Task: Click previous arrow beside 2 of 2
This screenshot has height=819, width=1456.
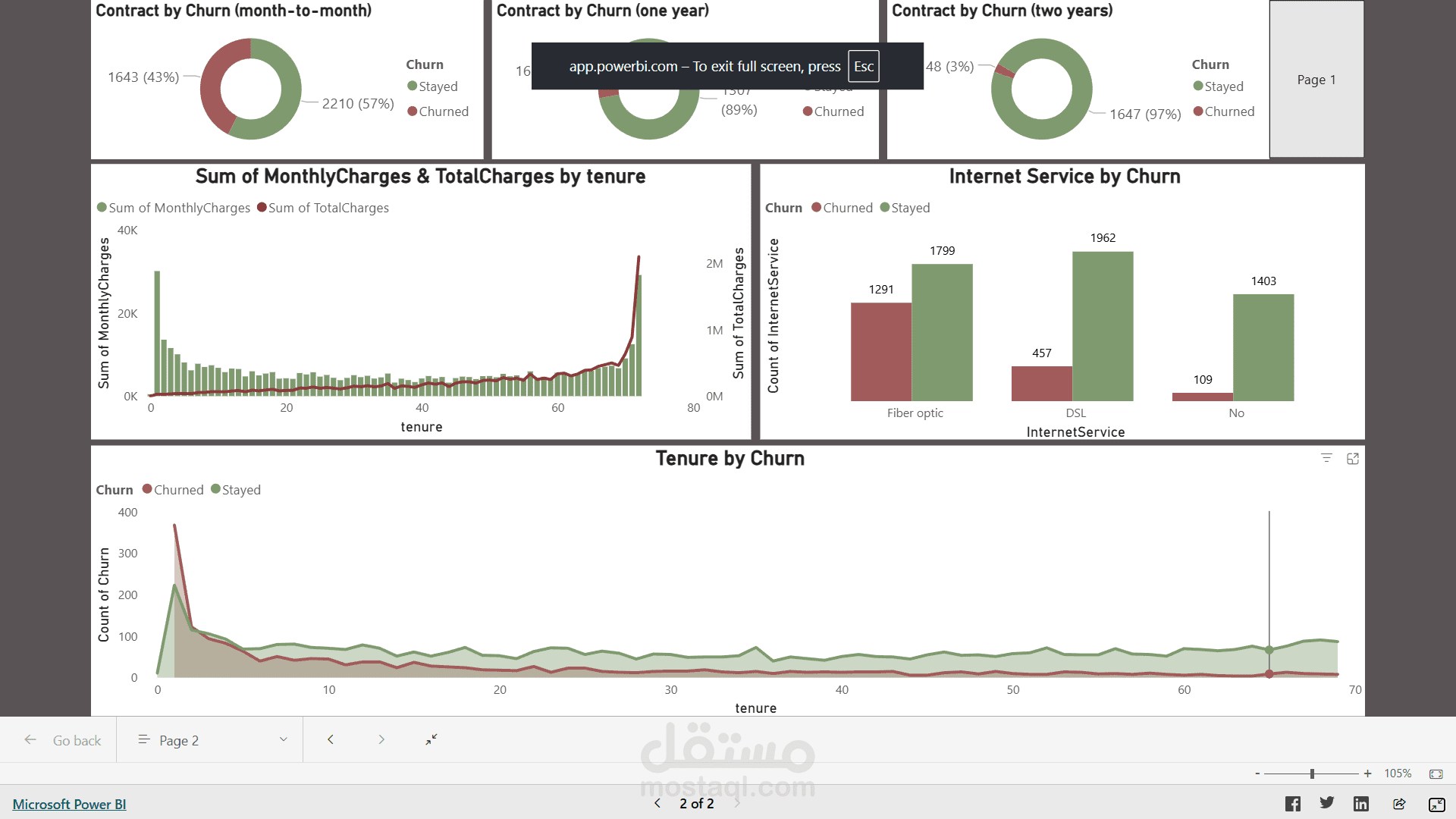Action: pos(657,803)
